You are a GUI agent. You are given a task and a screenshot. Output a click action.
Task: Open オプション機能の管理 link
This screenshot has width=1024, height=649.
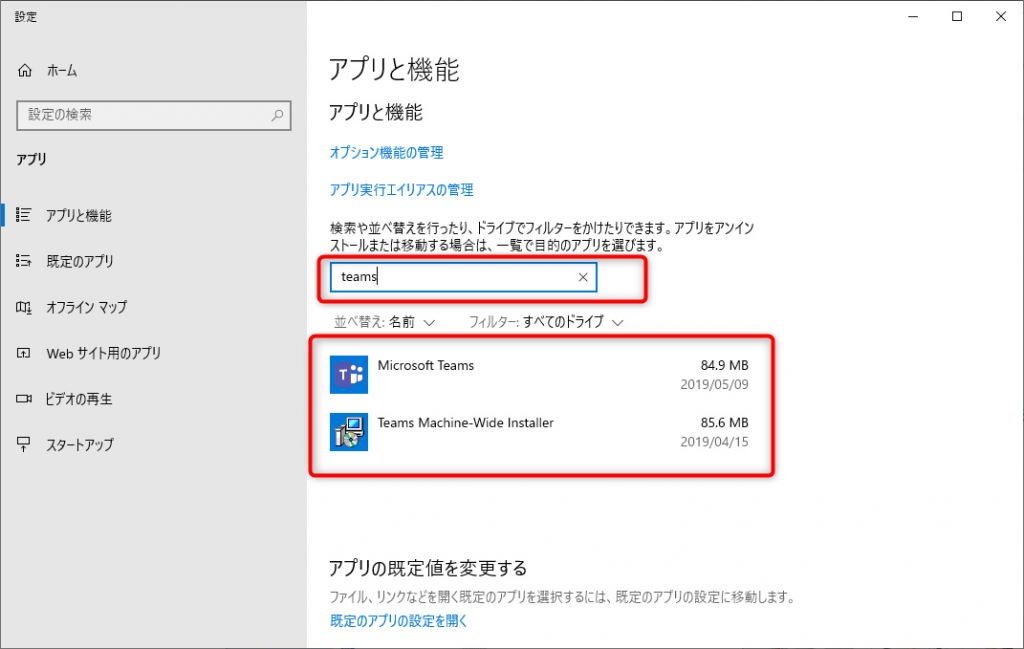pos(387,153)
